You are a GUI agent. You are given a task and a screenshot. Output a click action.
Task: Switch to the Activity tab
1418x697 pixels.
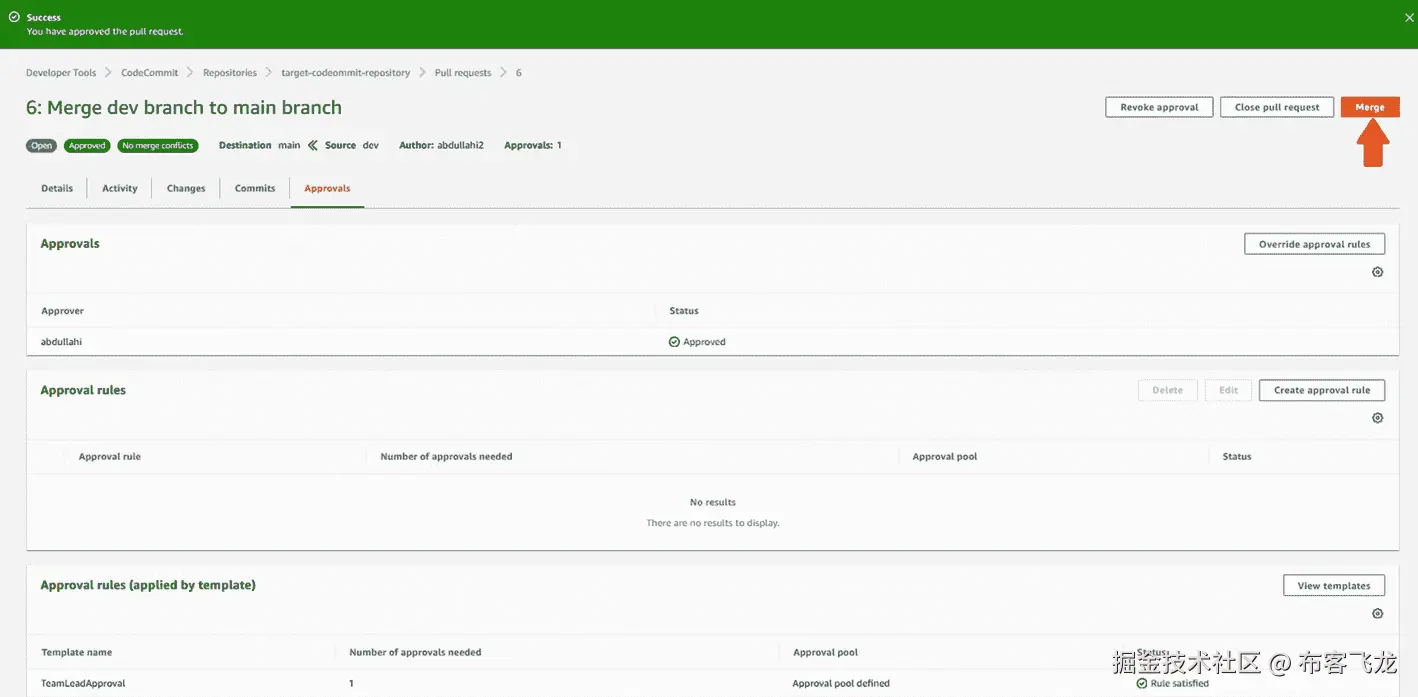(x=120, y=188)
